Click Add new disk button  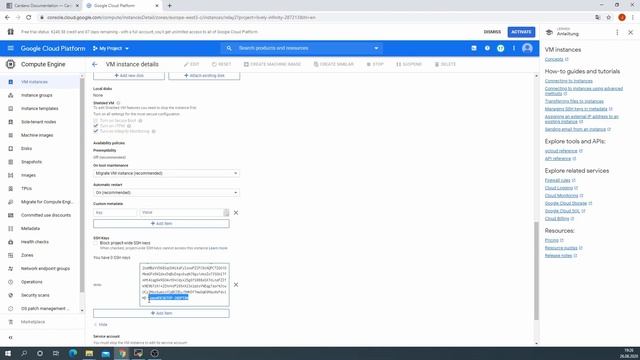(129, 76)
